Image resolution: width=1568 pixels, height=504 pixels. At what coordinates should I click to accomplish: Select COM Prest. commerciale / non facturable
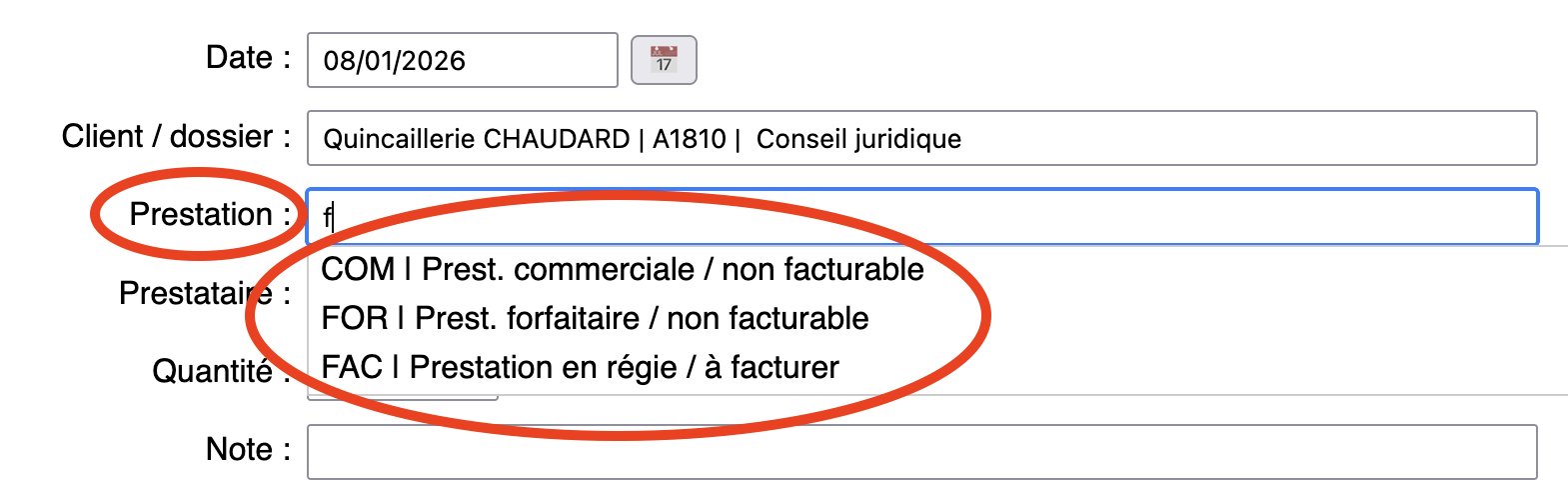point(622,269)
